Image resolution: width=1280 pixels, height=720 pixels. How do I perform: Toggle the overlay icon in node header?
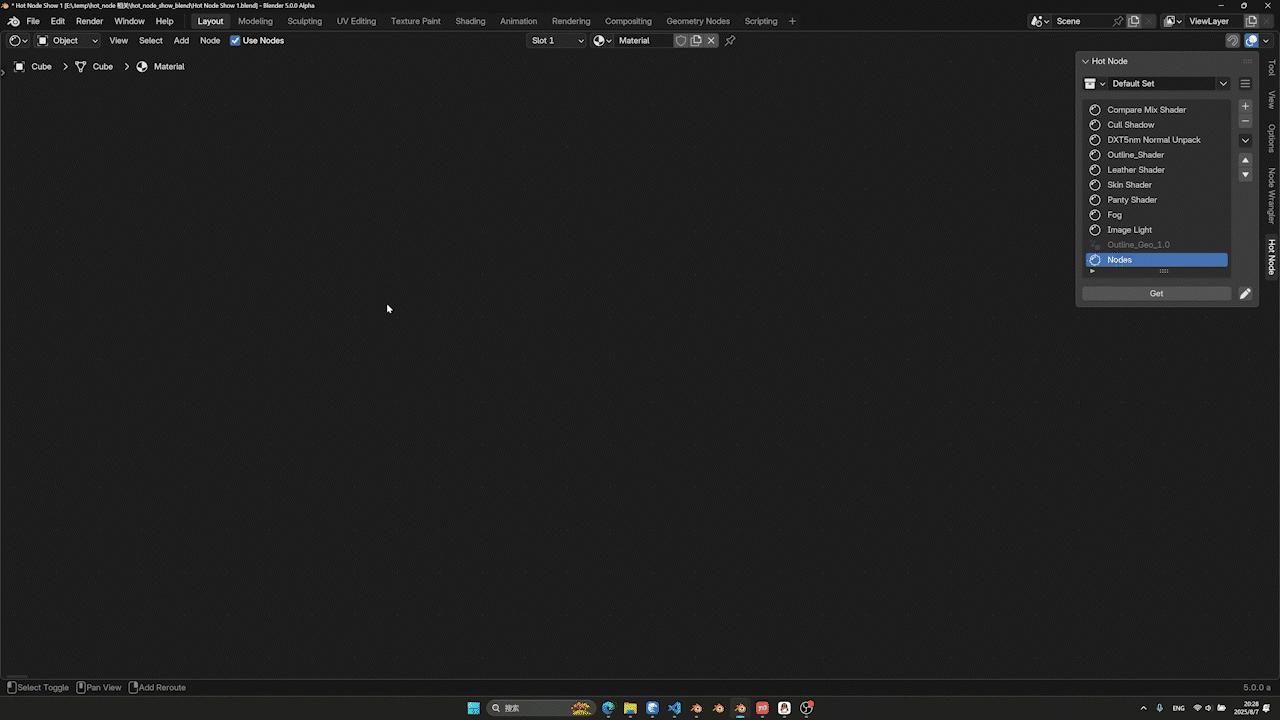1251,41
